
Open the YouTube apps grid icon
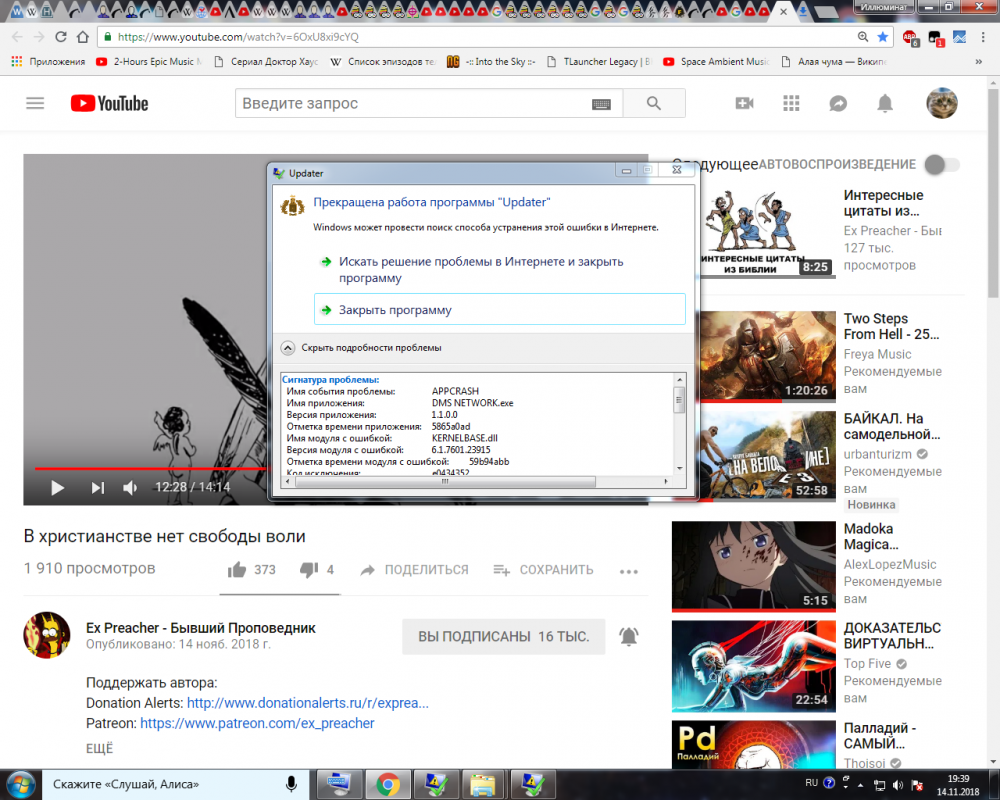click(791, 103)
